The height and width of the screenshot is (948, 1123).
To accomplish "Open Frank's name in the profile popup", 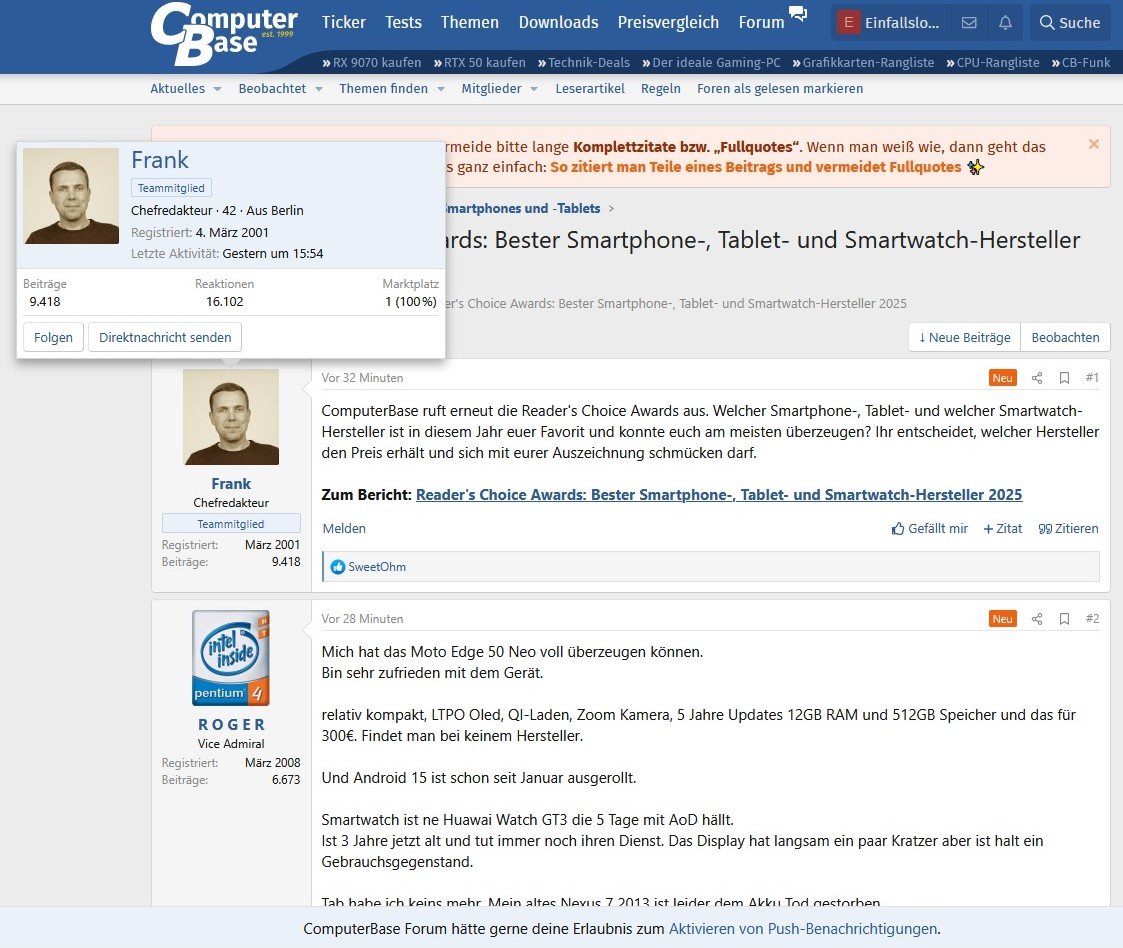I will click(x=160, y=160).
